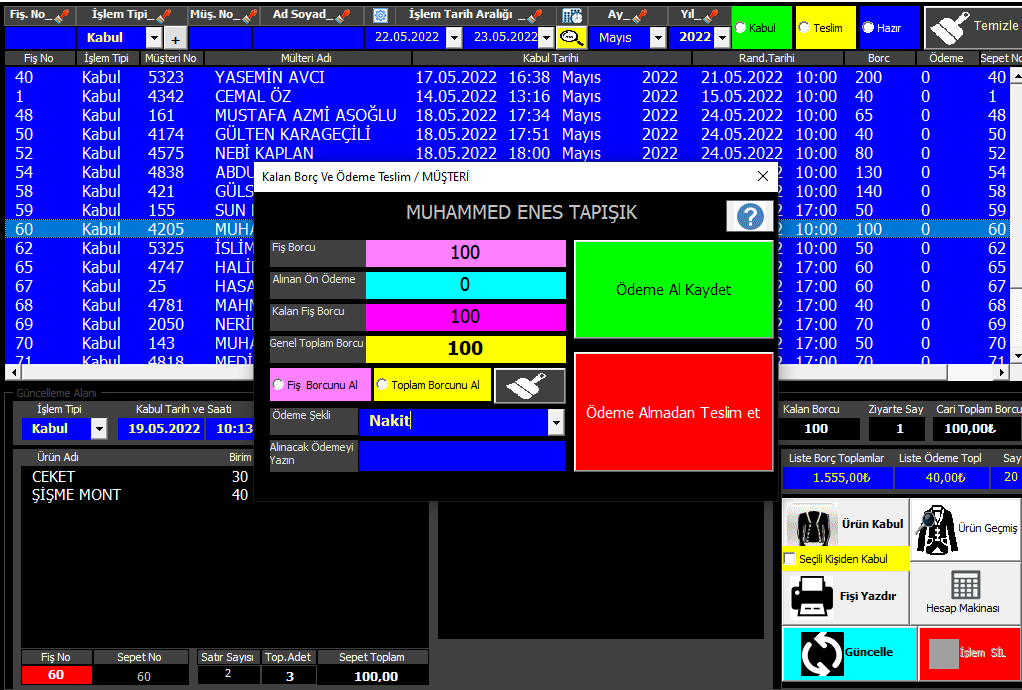
Task: Select the Toplam Borcunu Al radio option
Action: click(x=382, y=385)
